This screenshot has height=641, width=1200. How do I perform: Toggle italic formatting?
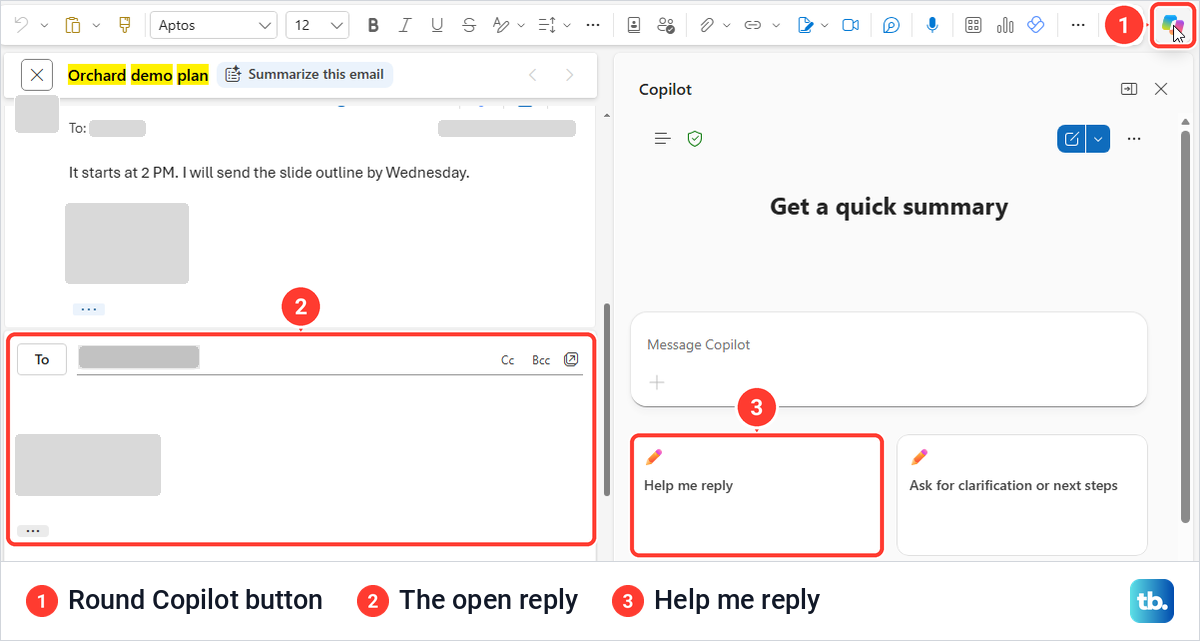pyautogui.click(x=405, y=25)
